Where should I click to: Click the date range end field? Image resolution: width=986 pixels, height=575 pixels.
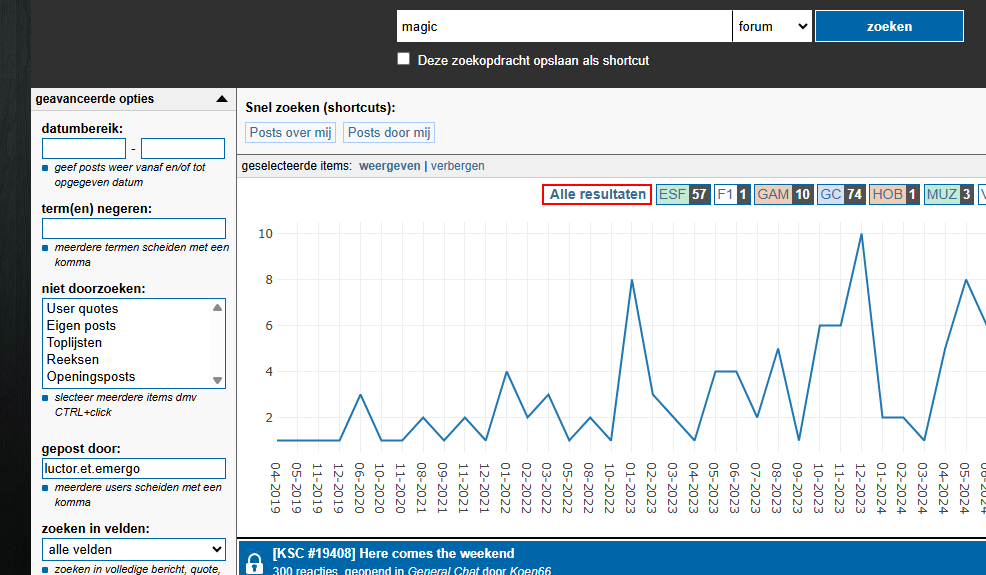pos(183,148)
